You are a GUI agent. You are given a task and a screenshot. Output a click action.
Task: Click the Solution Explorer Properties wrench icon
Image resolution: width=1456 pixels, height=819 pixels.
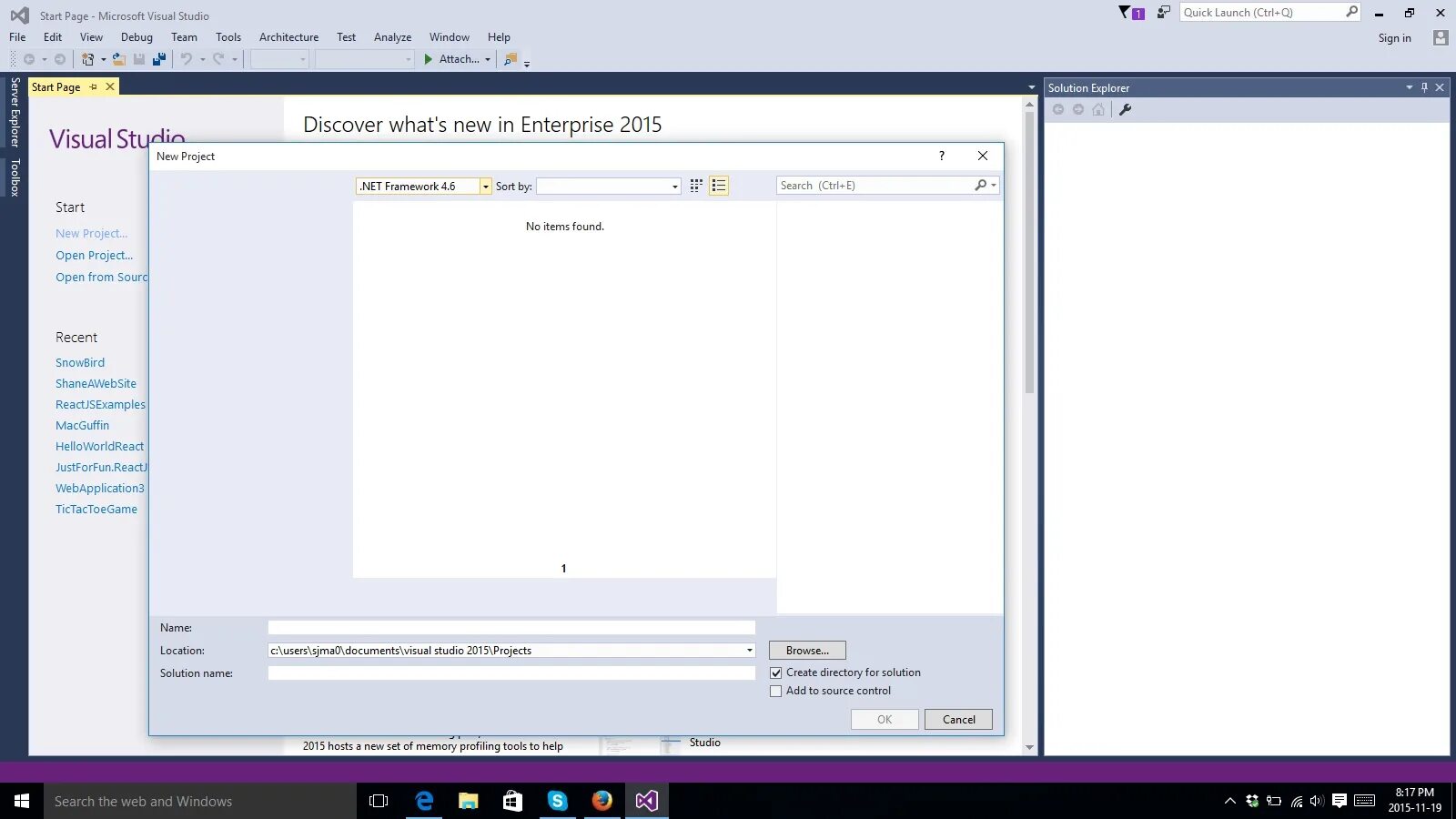click(1125, 109)
